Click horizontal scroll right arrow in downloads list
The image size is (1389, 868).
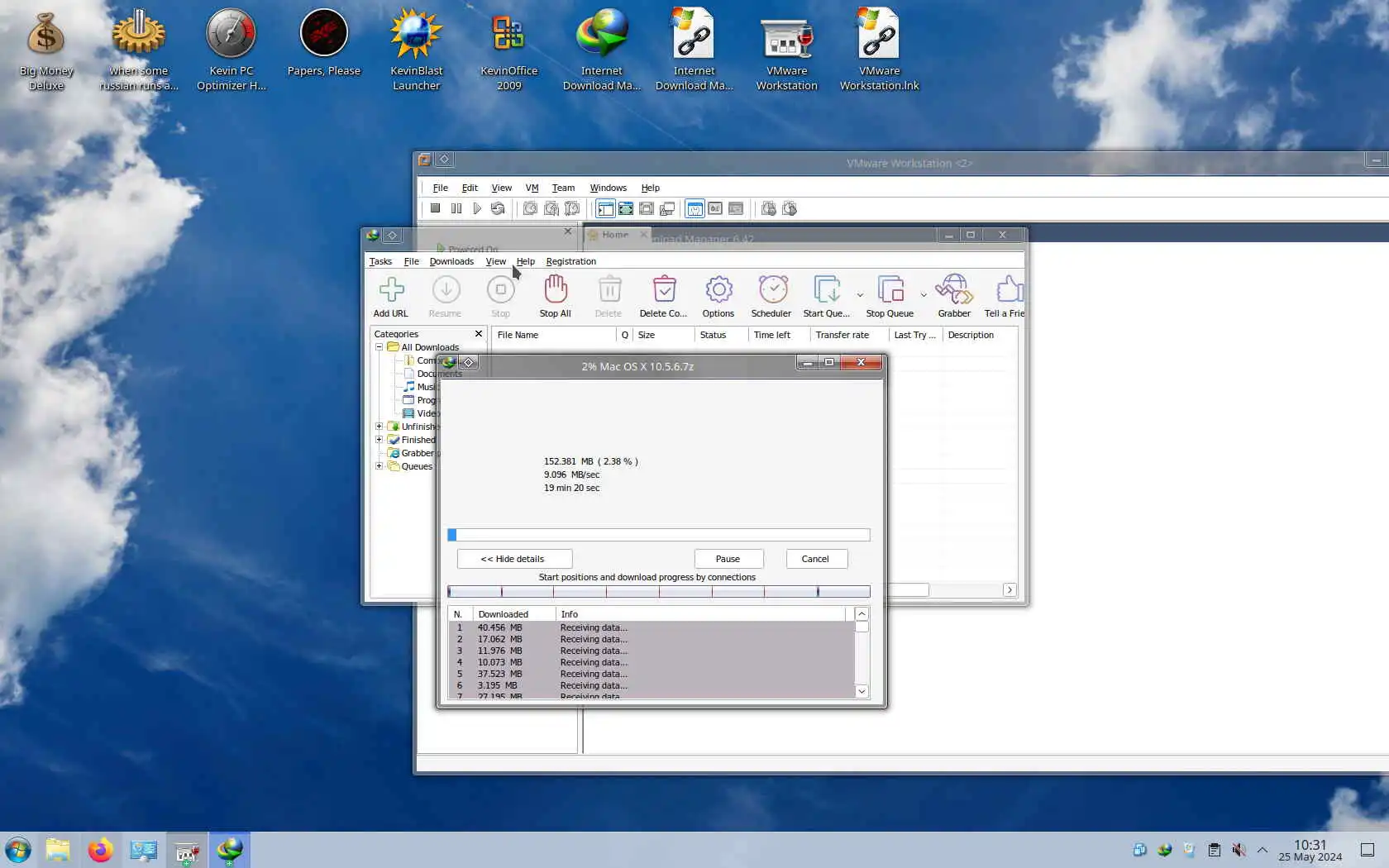tap(1010, 589)
